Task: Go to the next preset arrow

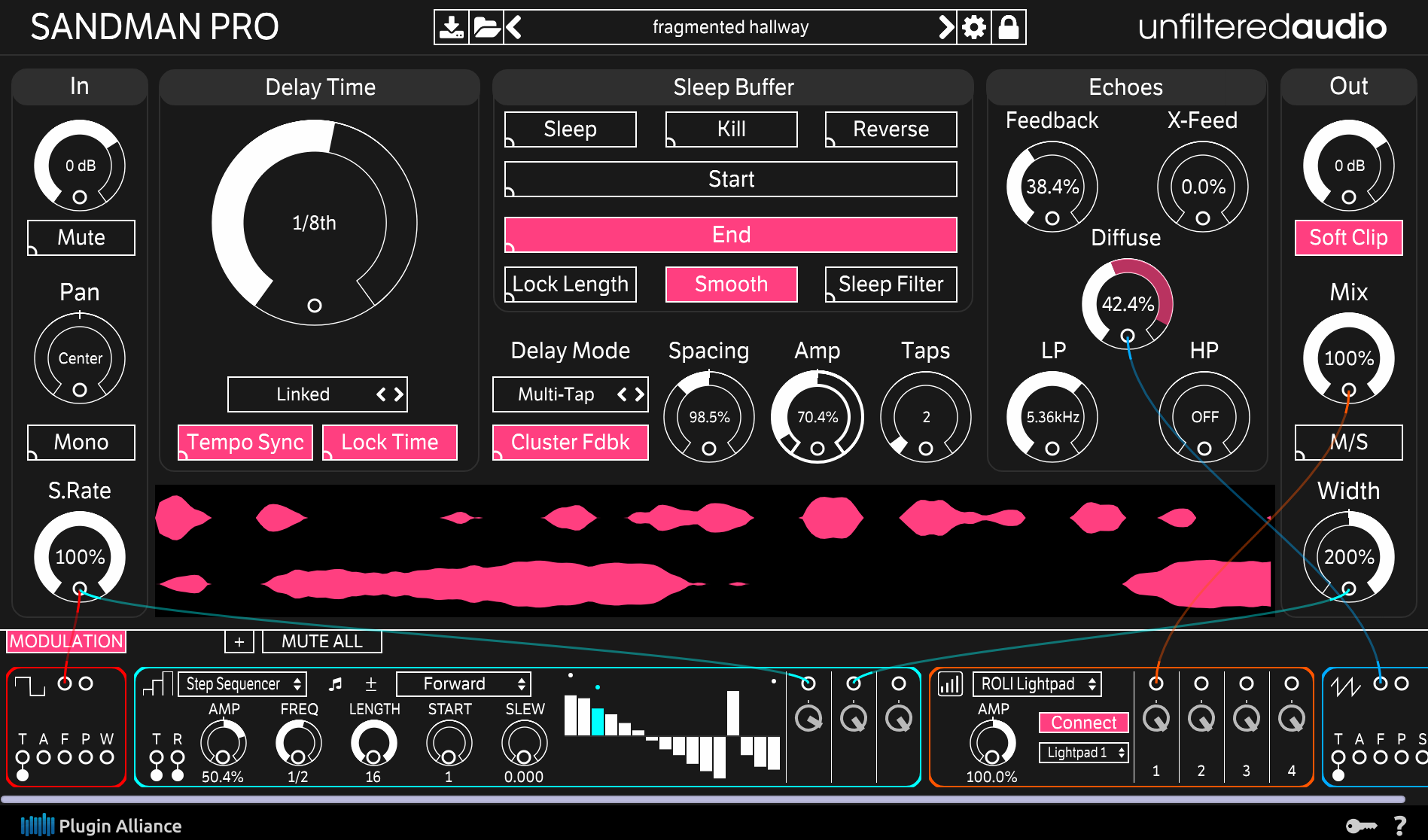Action: click(946, 27)
